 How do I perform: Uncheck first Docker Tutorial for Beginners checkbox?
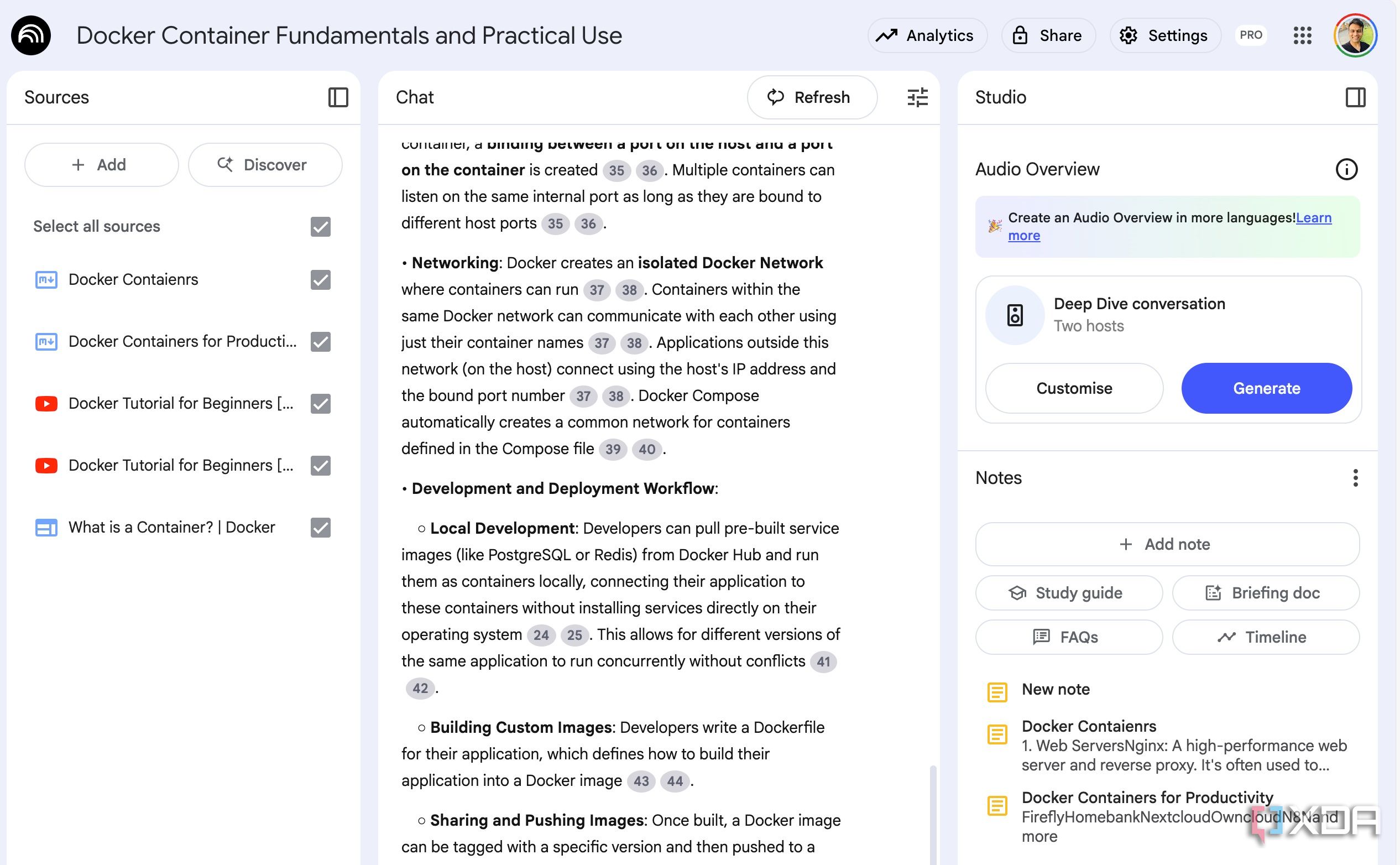pos(320,404)
